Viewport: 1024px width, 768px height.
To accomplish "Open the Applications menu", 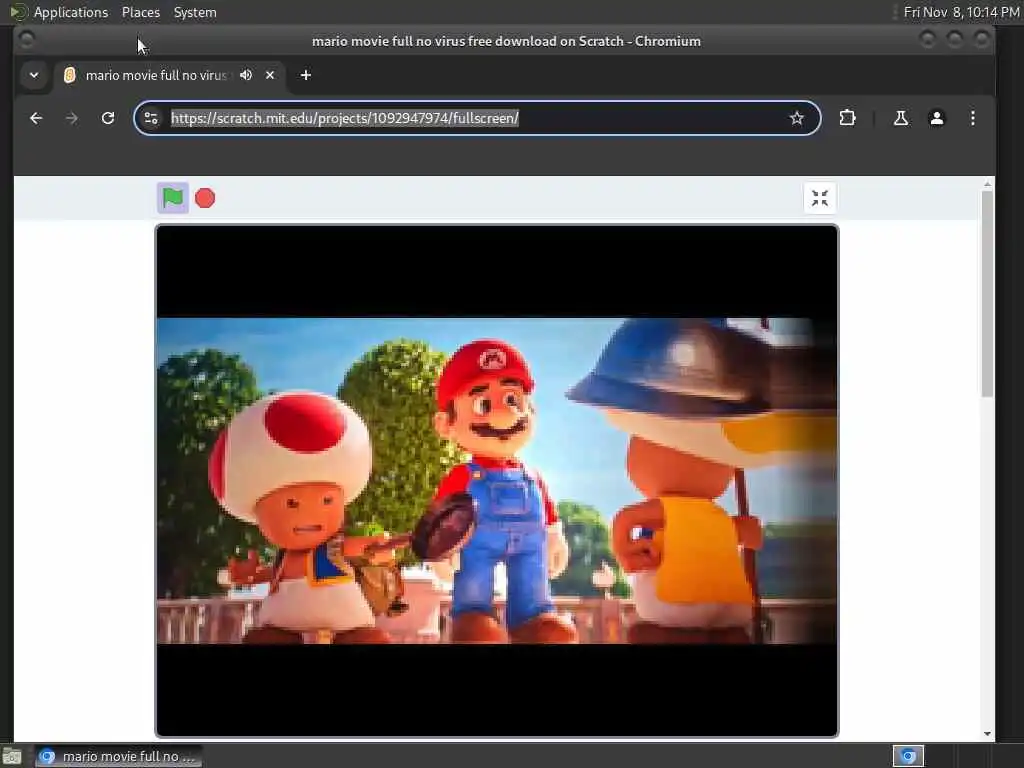I will (x=71, y=12).
